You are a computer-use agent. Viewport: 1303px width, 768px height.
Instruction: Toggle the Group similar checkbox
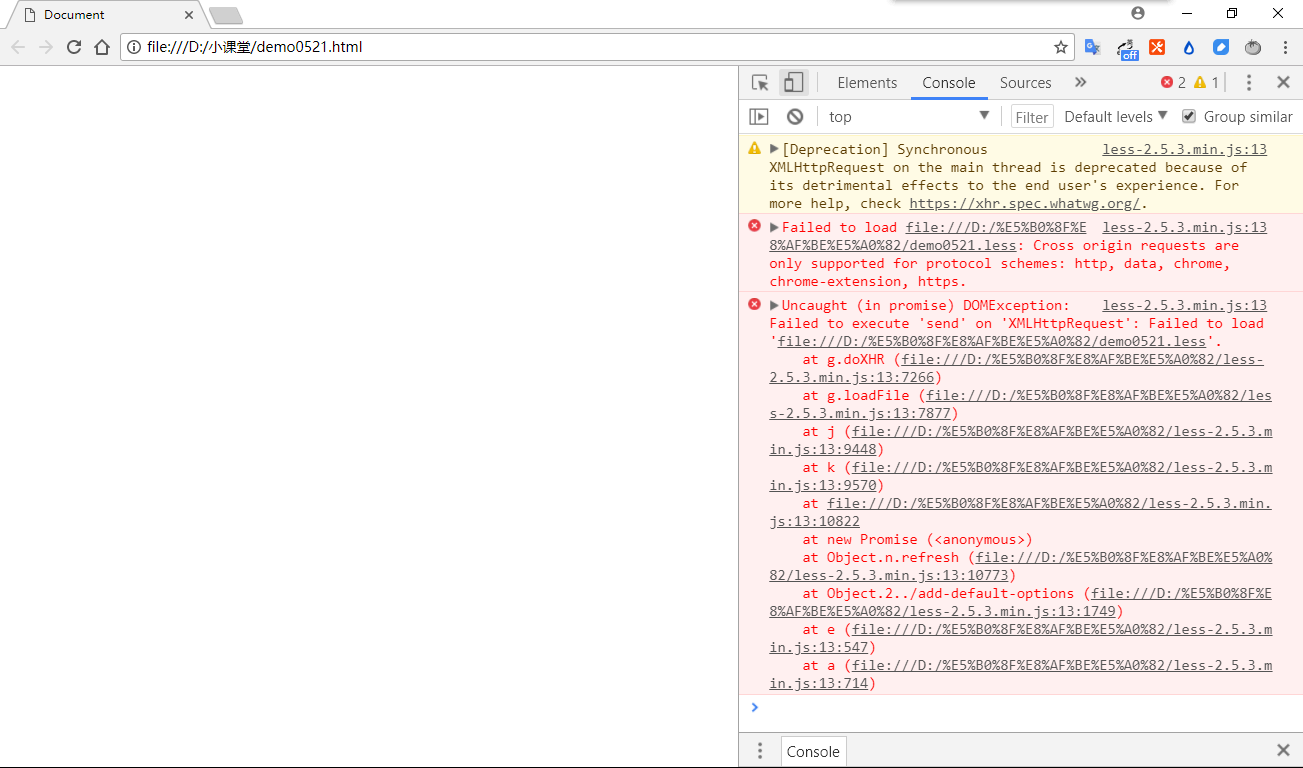point(1189,116)
